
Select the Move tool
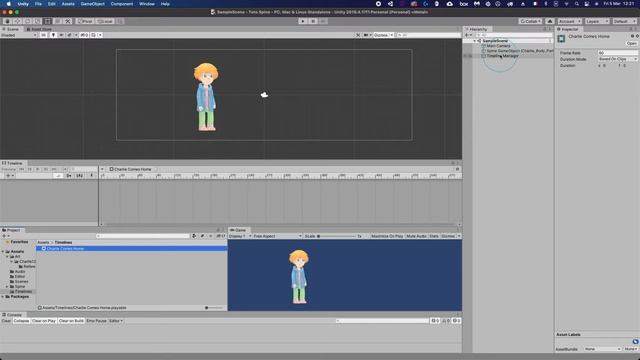pyautogui.click(x=17, y=21)
